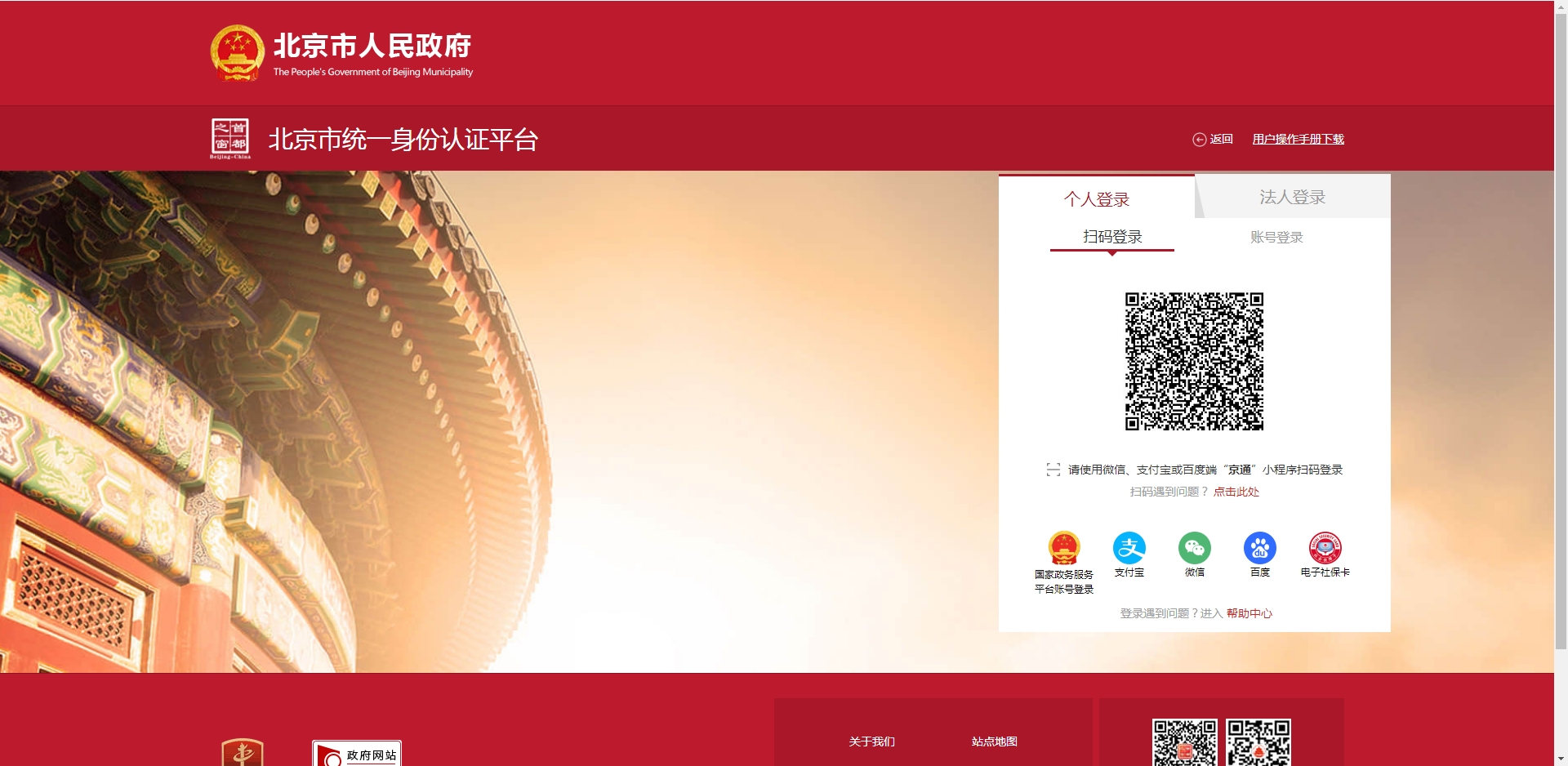This screenshot has width=1568, height=766.
Task: Download the 用户操作手册 manual
Action: click(1298, 139)
